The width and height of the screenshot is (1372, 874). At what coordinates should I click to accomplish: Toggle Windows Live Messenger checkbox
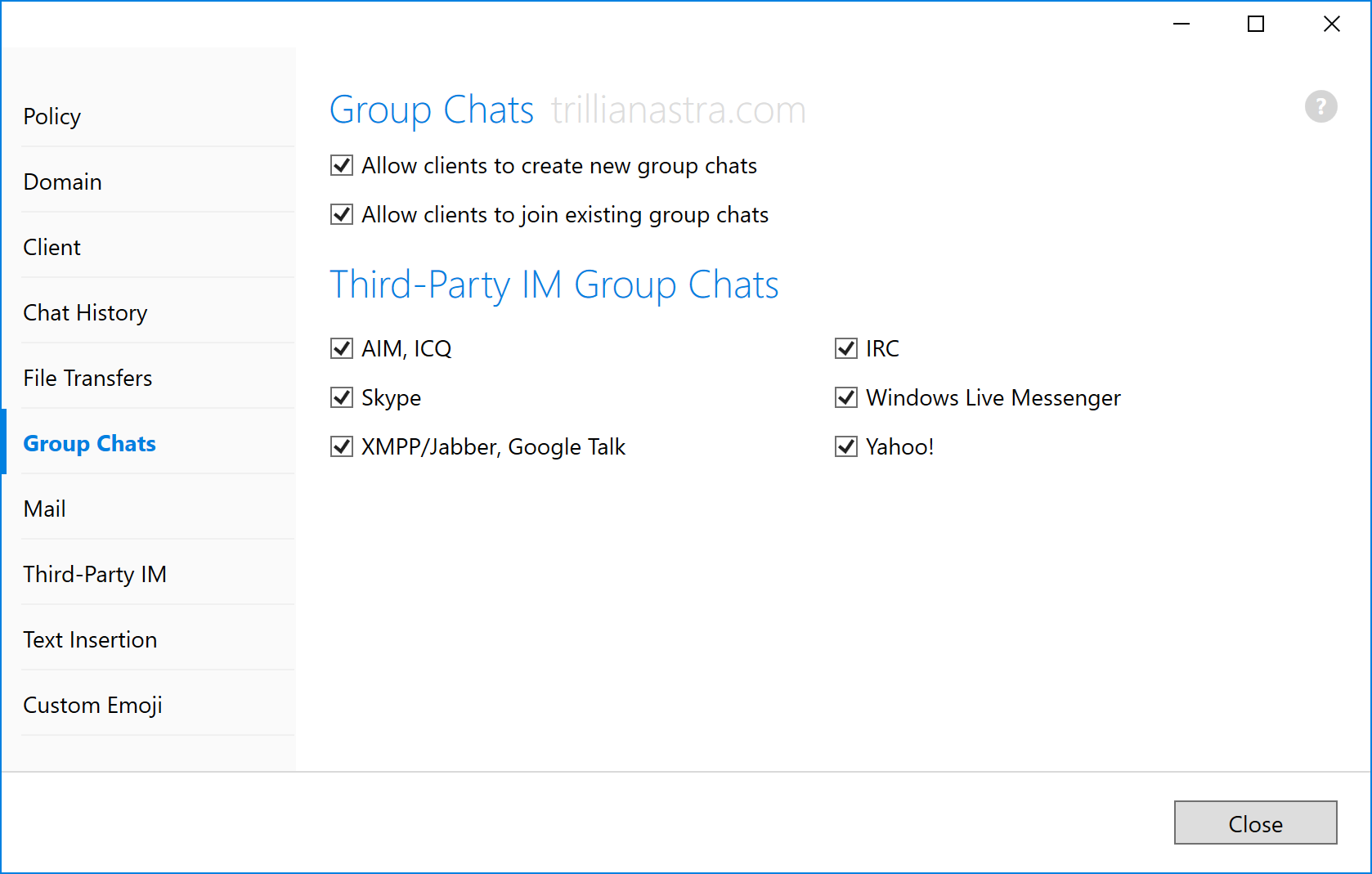click(846, 398)
